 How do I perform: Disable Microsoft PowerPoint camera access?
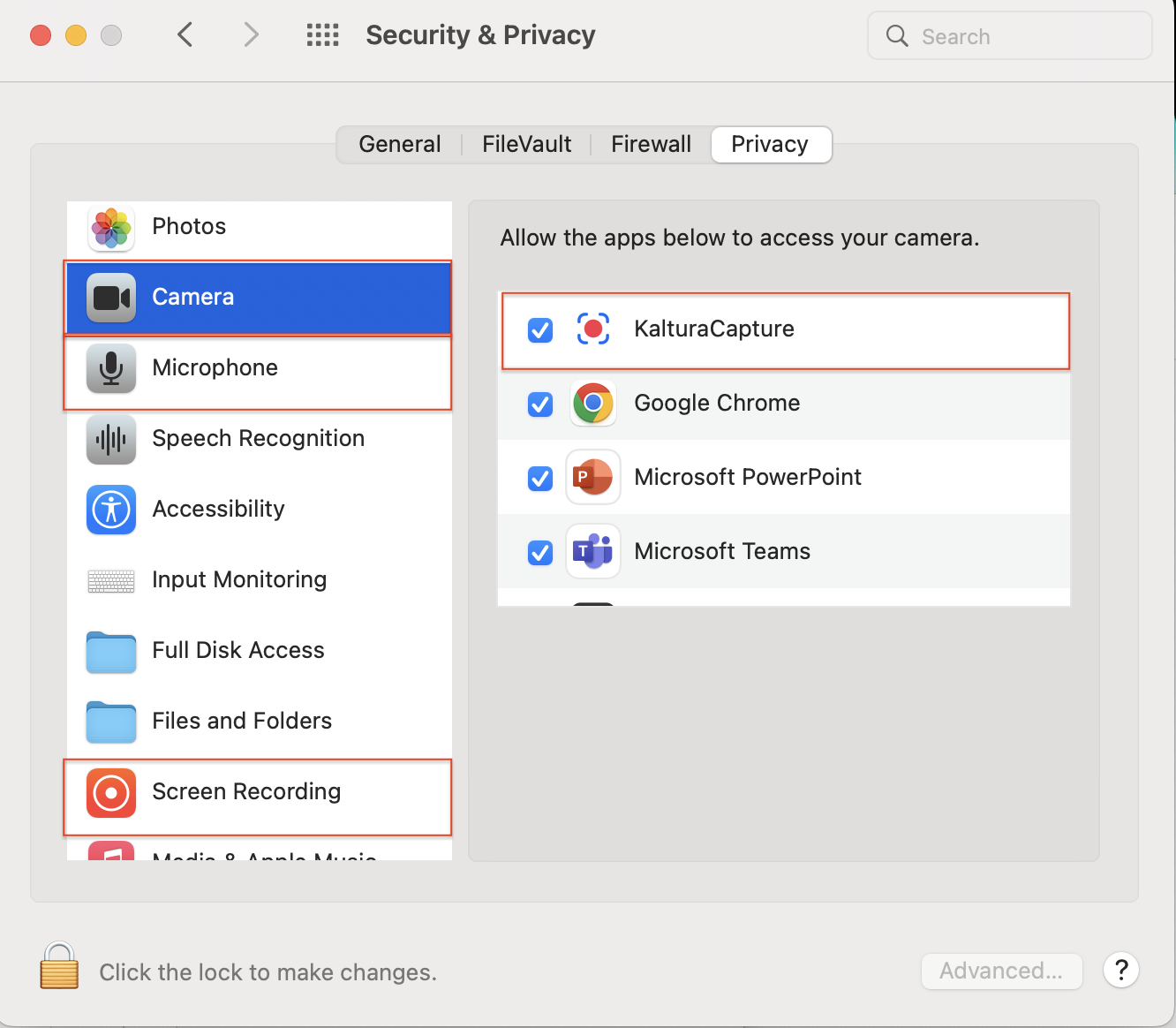pyautogui.click(x=540, y=479)
